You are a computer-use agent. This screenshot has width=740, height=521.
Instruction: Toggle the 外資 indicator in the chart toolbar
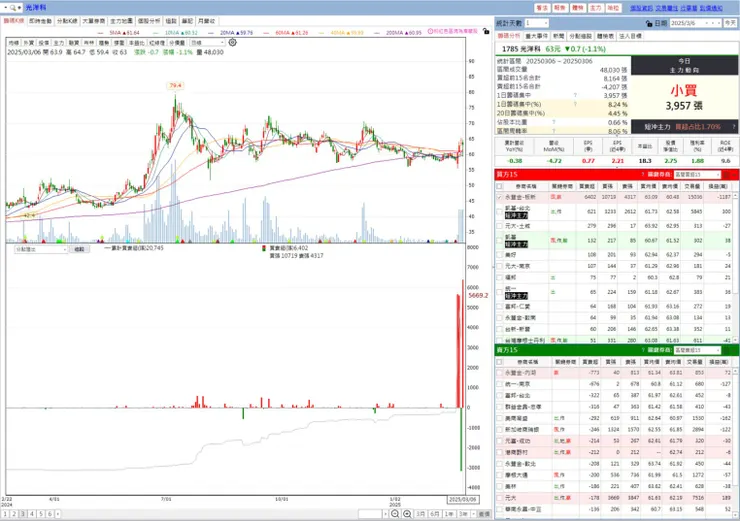[x=28, y=43]
